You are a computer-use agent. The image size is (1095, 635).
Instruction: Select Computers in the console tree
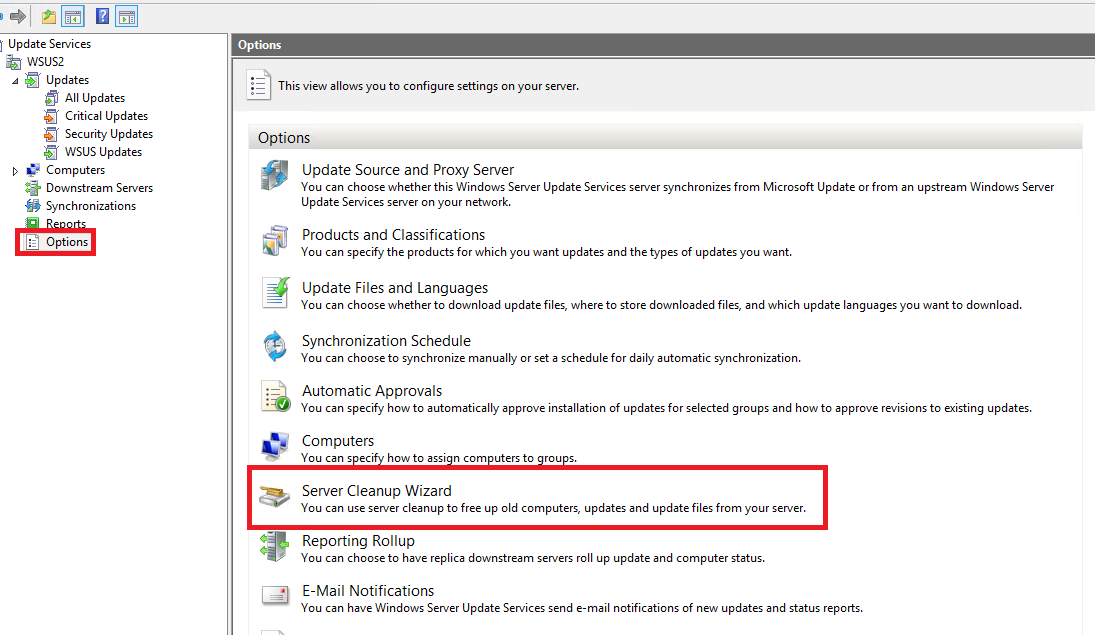pos(75,170)
